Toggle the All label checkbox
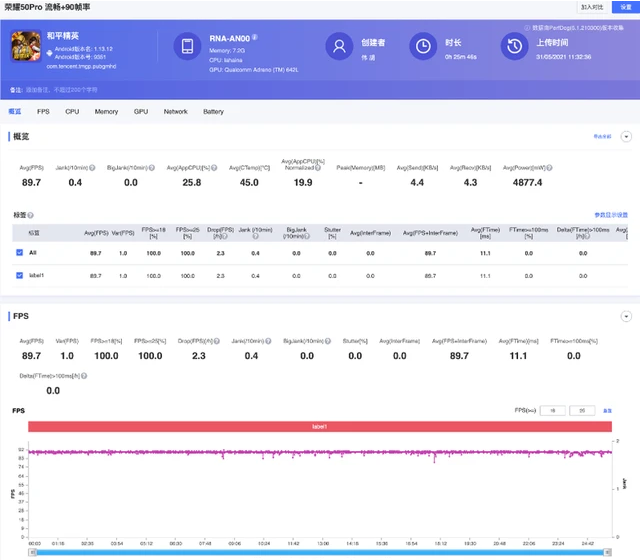 [20, 253]
